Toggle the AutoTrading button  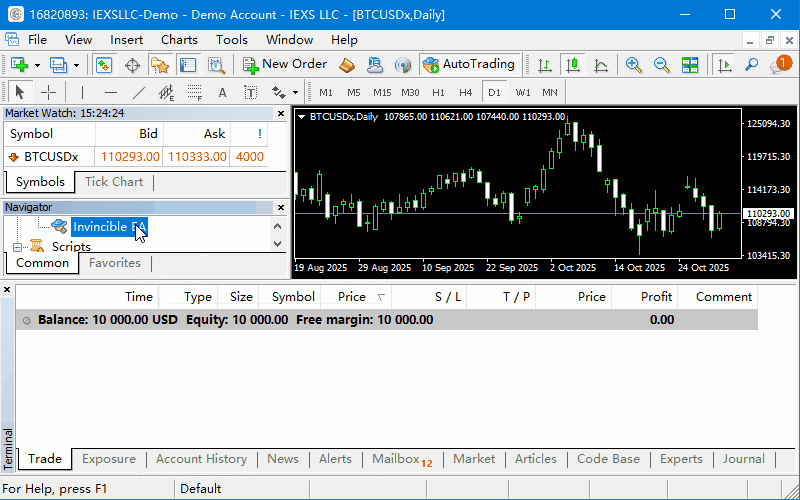[x=469, y=65]
